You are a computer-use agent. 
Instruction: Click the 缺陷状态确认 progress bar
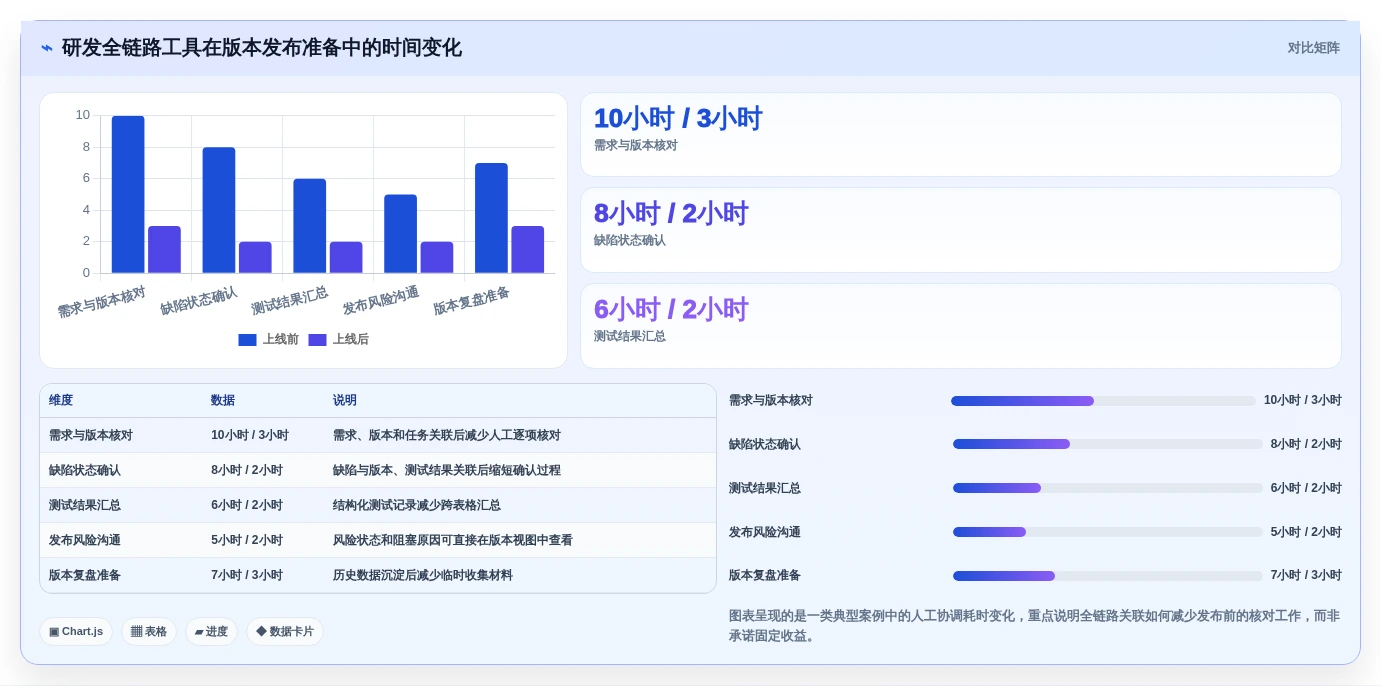point(1108,444)
